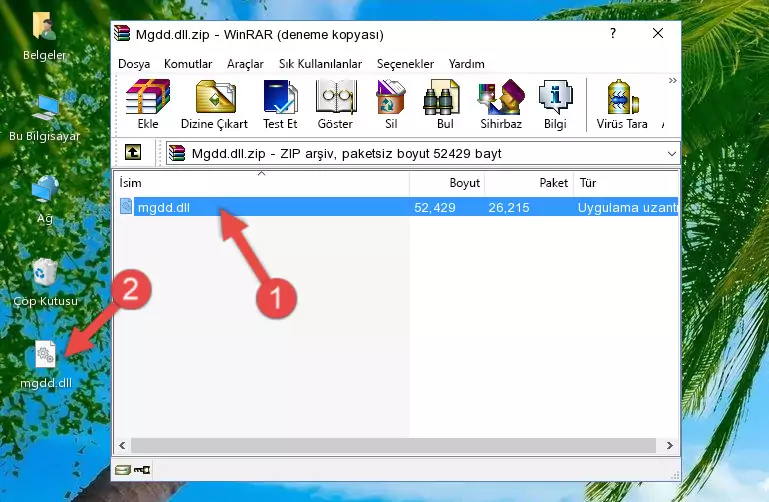Close the WinRAR window
Screen dimensions: 769x502
click(x=658, y=33)
